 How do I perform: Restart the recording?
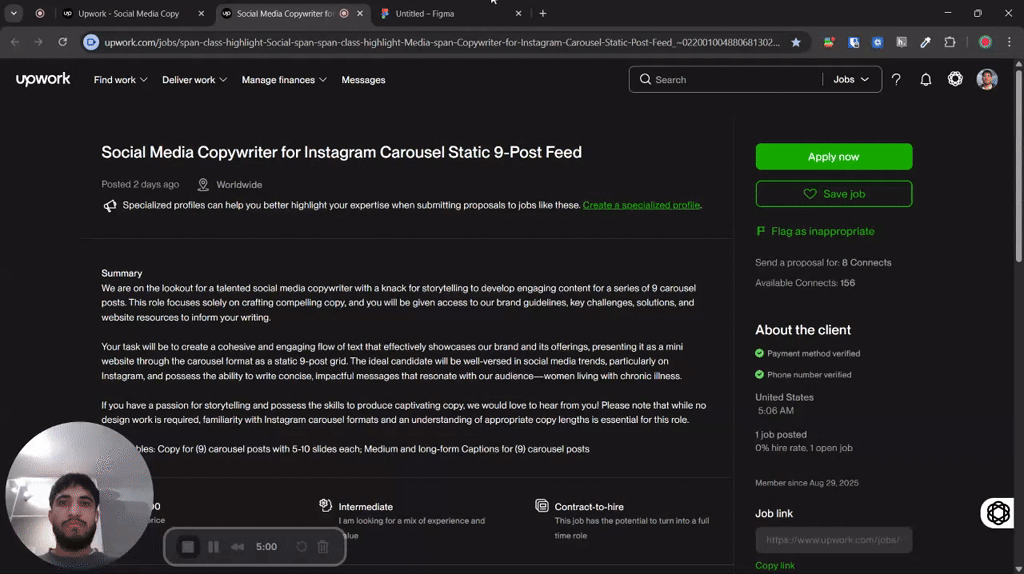coord(301,547)
